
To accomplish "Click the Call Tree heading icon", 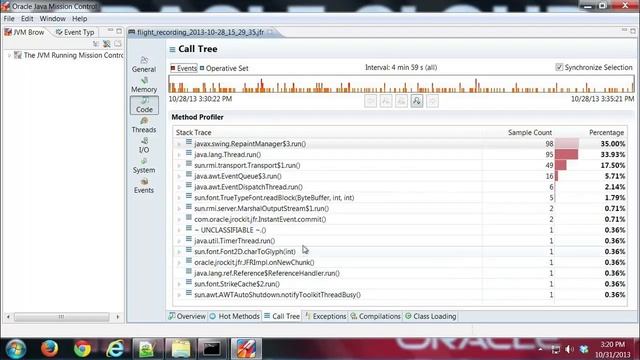I will coord(172,49).
